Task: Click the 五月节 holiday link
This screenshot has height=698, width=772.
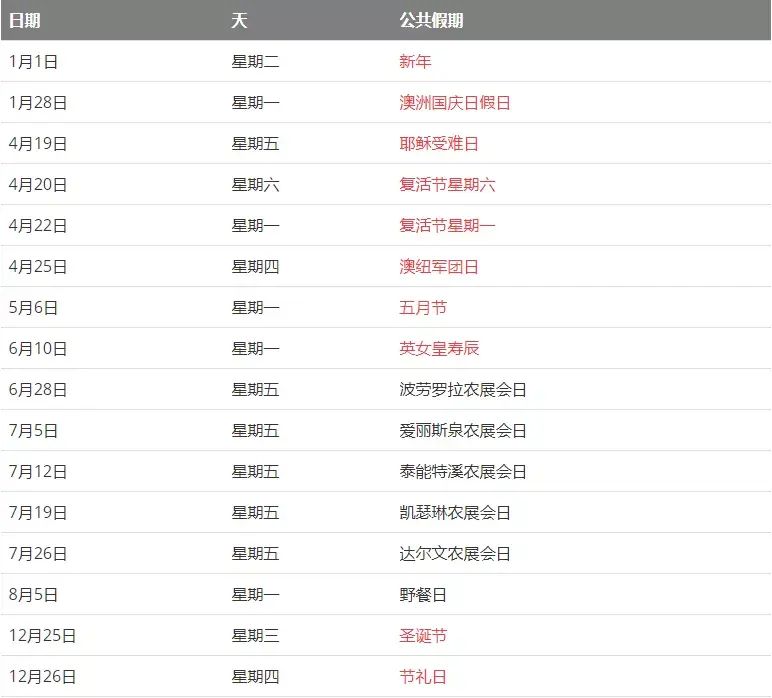Action: pos(423,308)
